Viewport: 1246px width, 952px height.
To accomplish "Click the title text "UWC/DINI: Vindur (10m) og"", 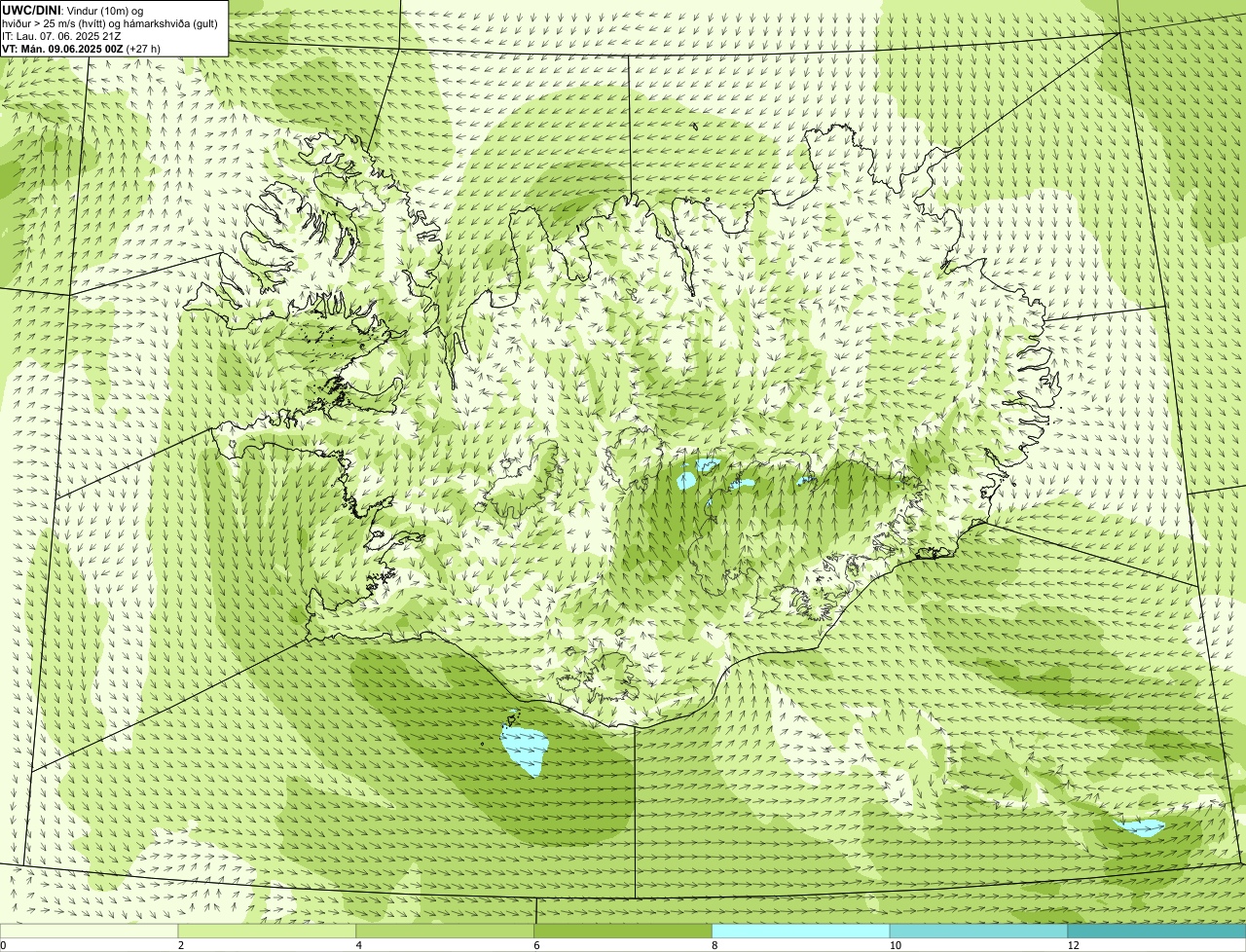I will [73, 10].
